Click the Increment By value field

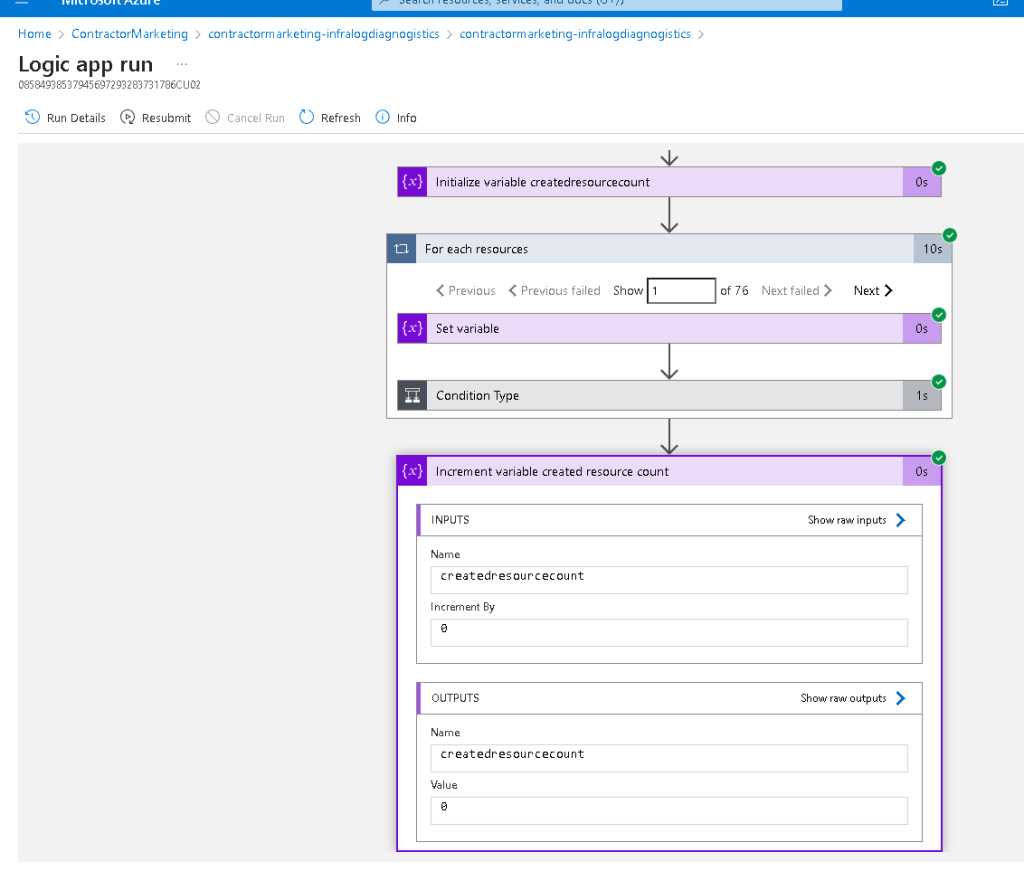pyautogui.click(x=669, y=633)
